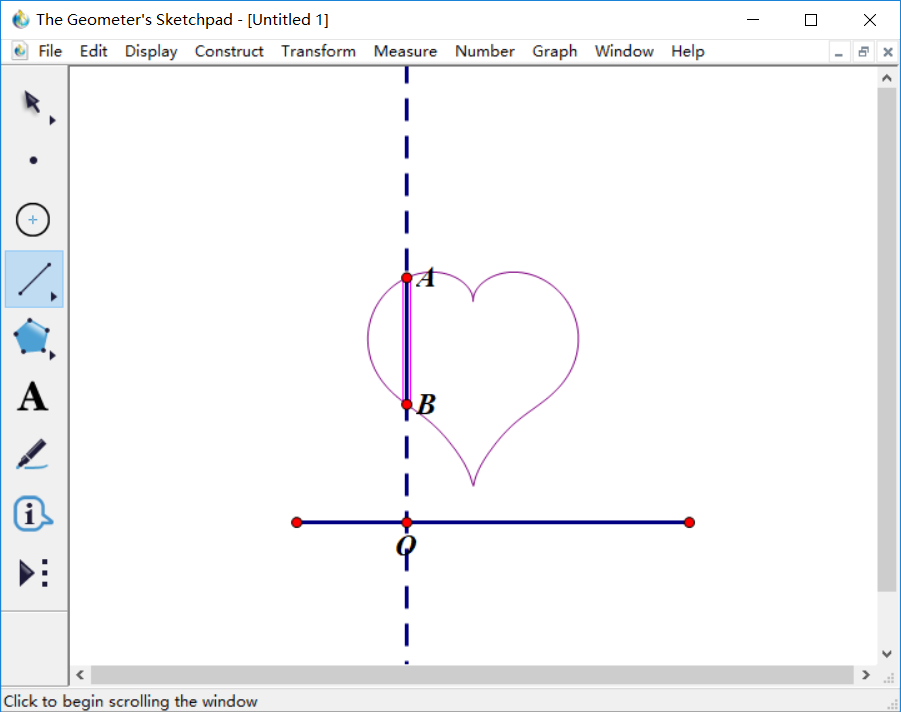Select the Selection Arrow tool

point(32,102)
